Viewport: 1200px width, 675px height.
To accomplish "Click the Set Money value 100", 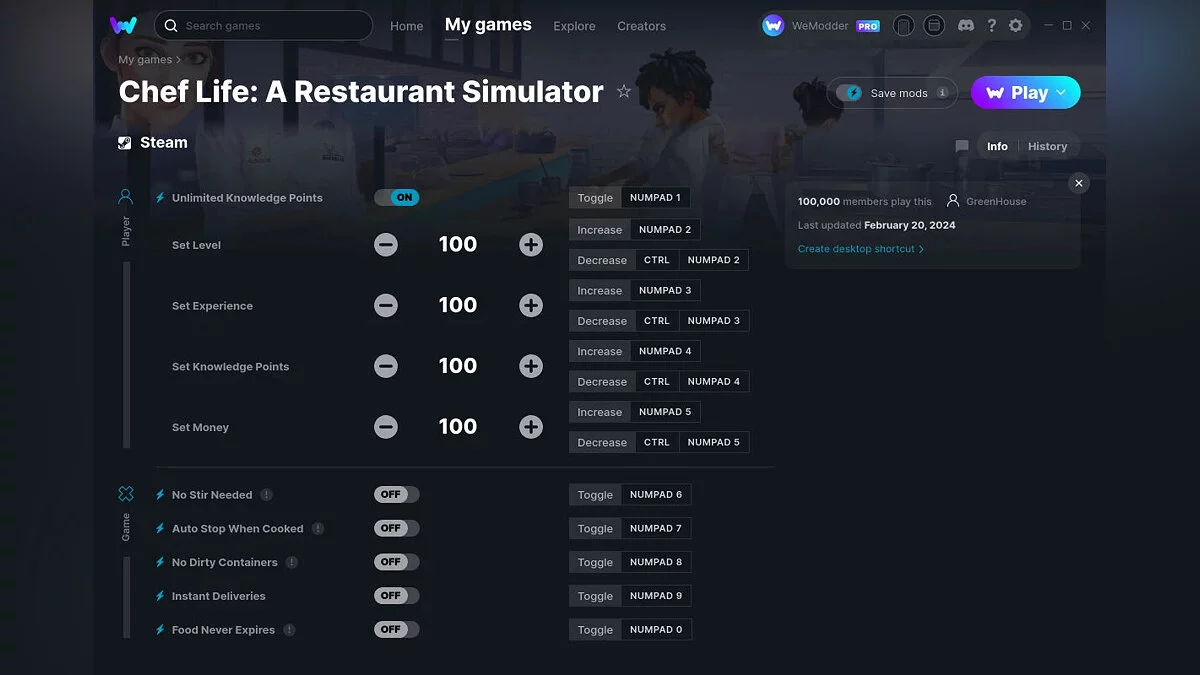I will coord(458,427).
